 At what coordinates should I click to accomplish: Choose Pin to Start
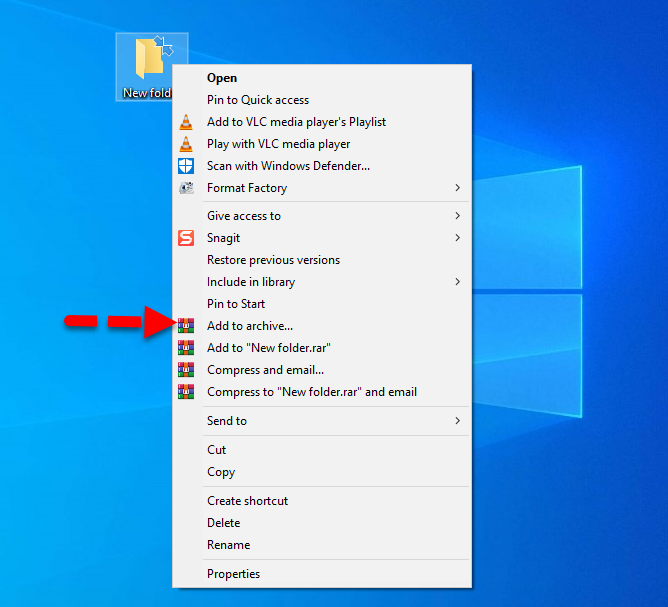click(236, 304)
